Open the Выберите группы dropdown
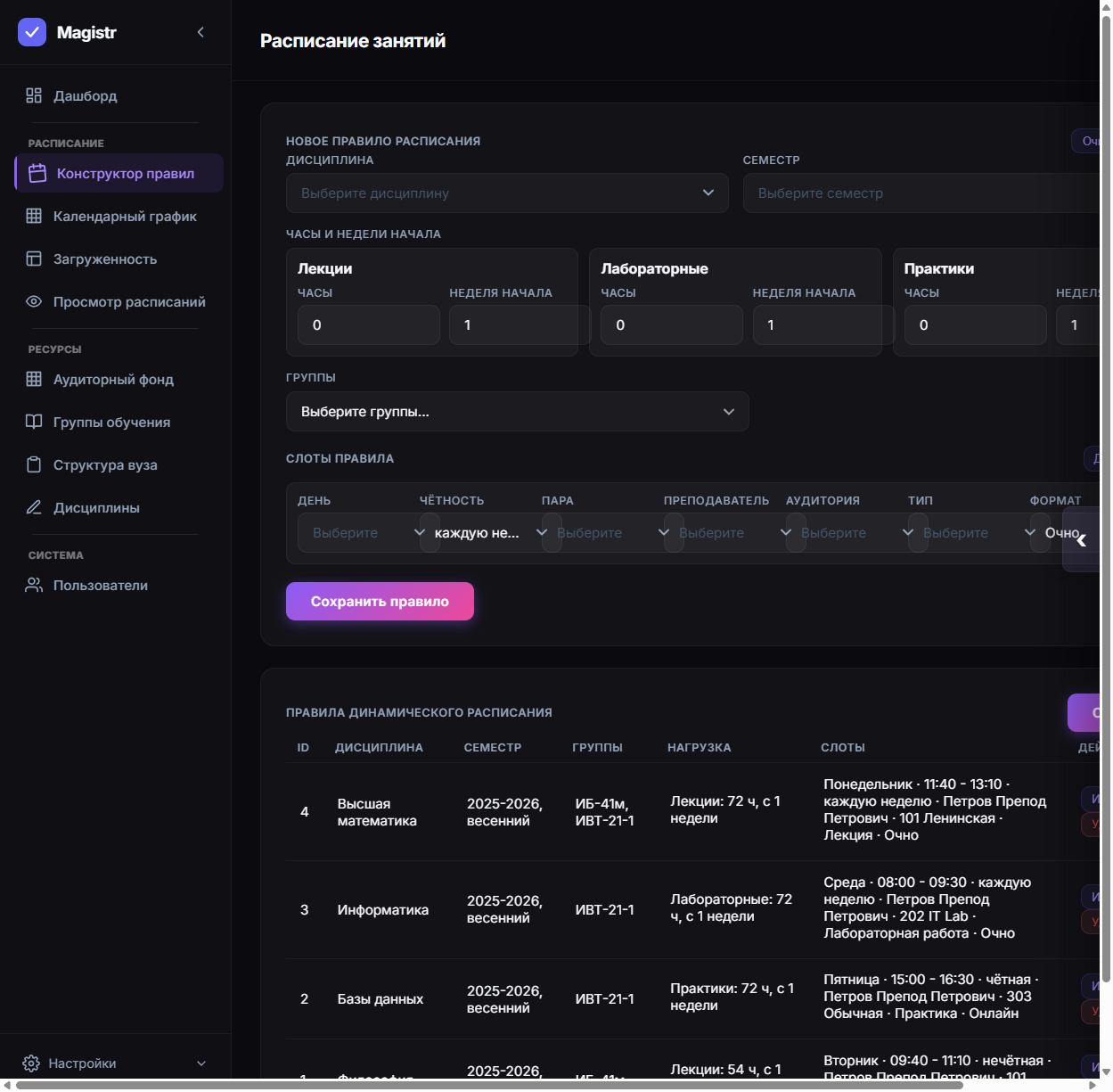The height and width of the screenshot is (1092, 1113). (517, 411)
